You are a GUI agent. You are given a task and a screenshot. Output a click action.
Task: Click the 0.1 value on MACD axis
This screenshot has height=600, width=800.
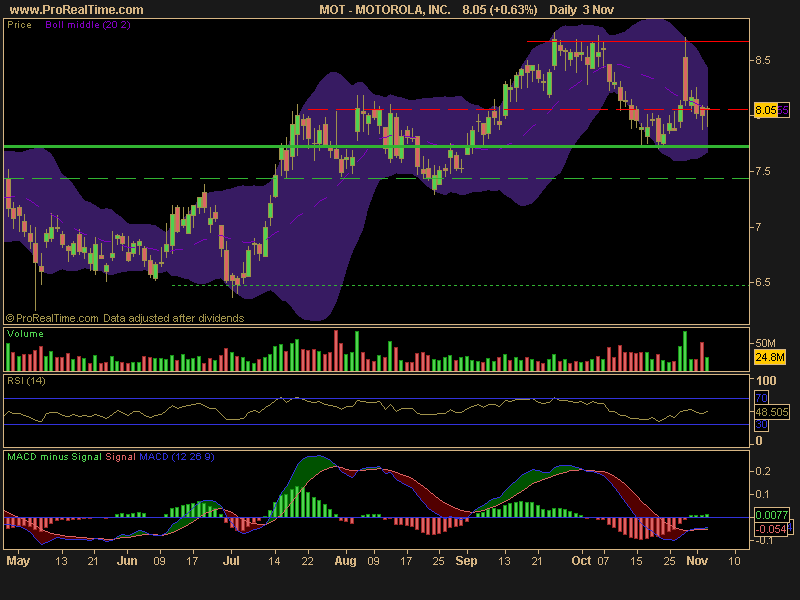762,494
